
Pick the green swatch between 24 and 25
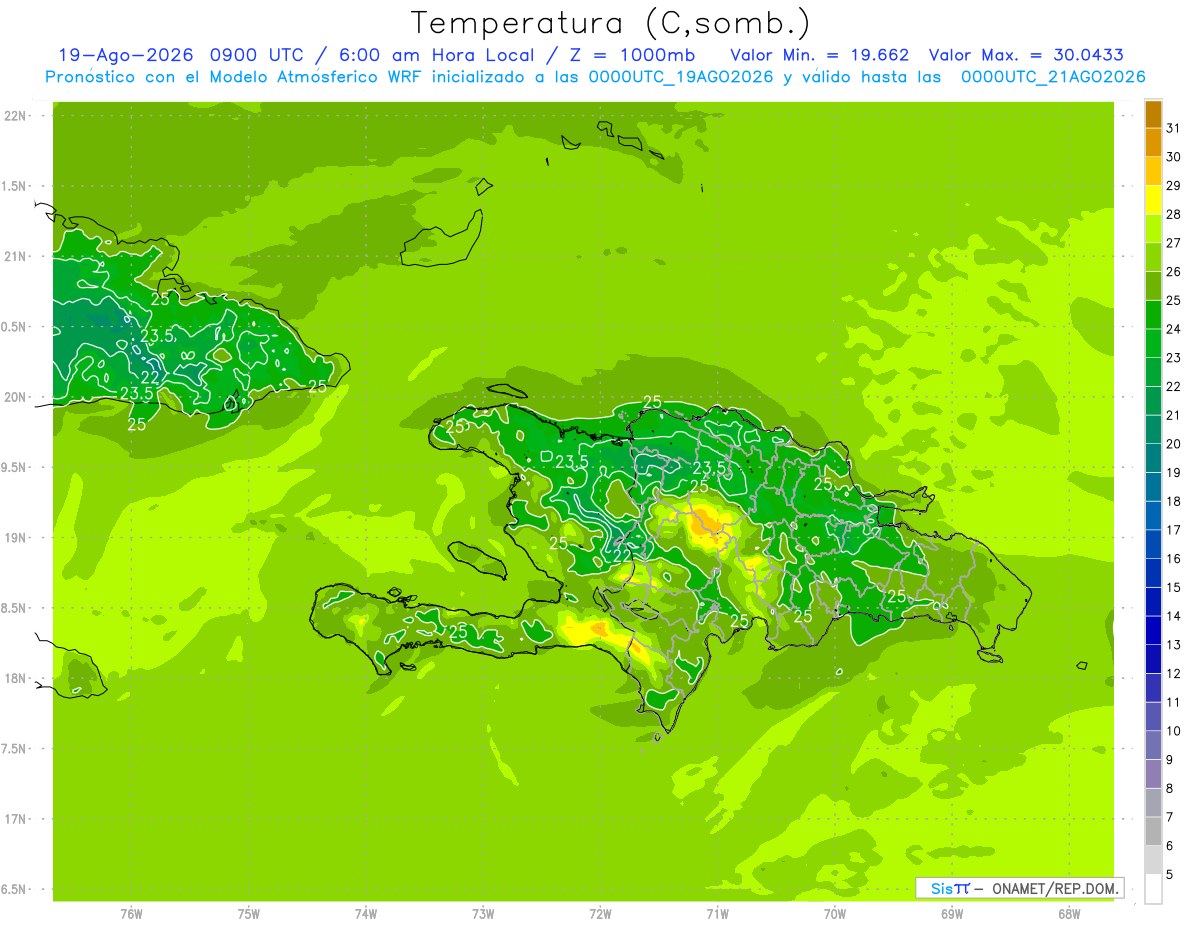tap(1153, 315)
